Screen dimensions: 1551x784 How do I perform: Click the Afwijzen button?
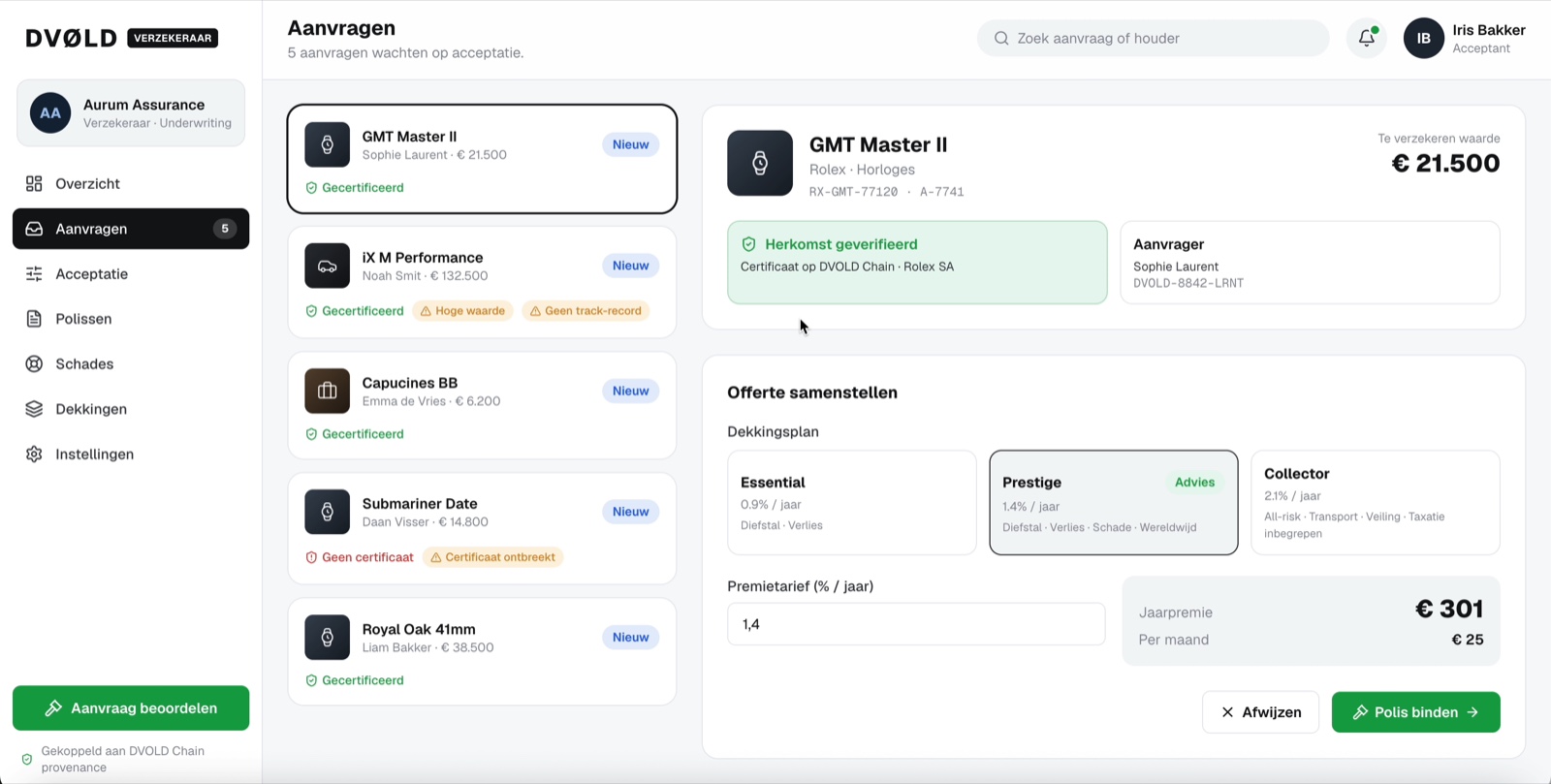pyautogui.click(x=1260, y=712)
